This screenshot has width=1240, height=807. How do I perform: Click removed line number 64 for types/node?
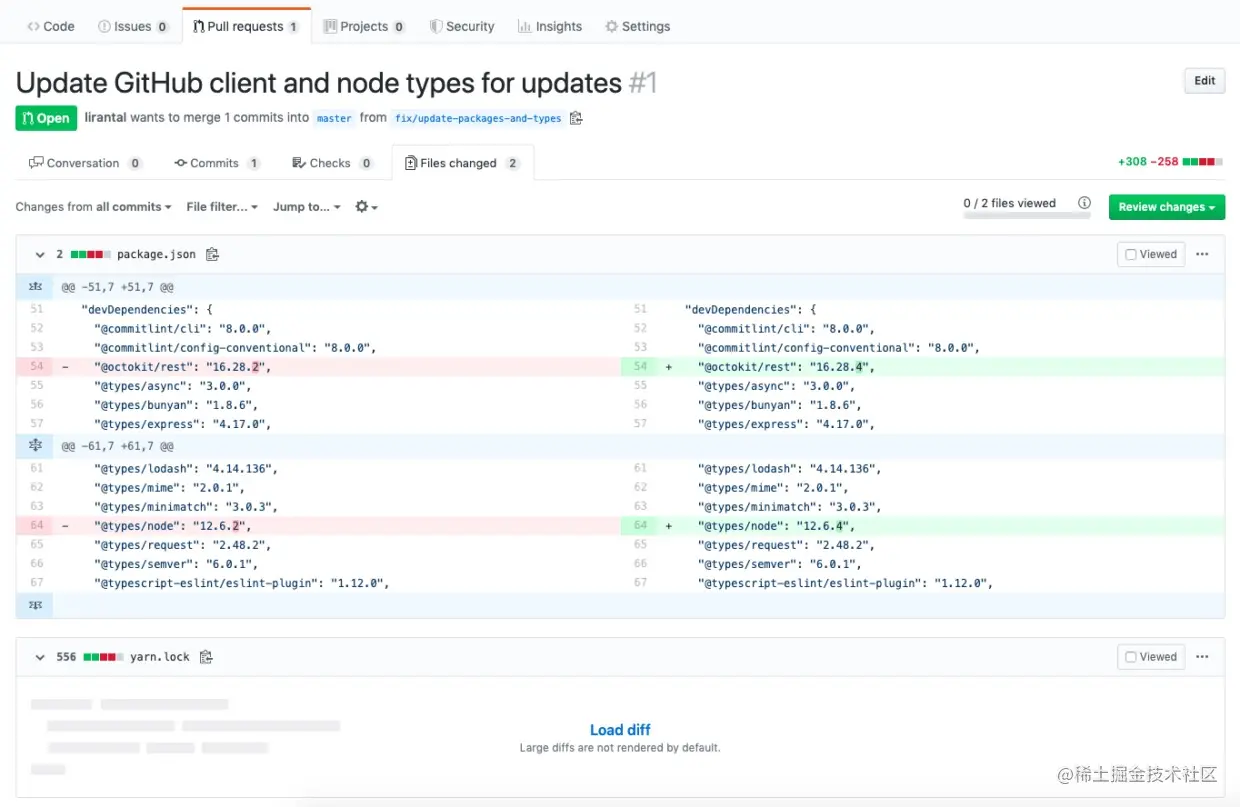[36, 525]
